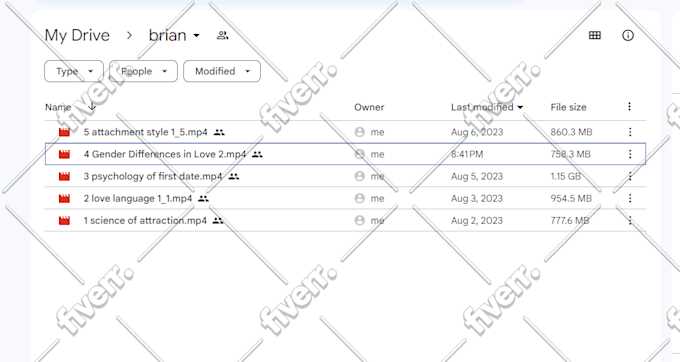Open the brian folder dropdown arrow
Image resolution: width=680 pixels, height=362 pixels.
pos(196,36)
